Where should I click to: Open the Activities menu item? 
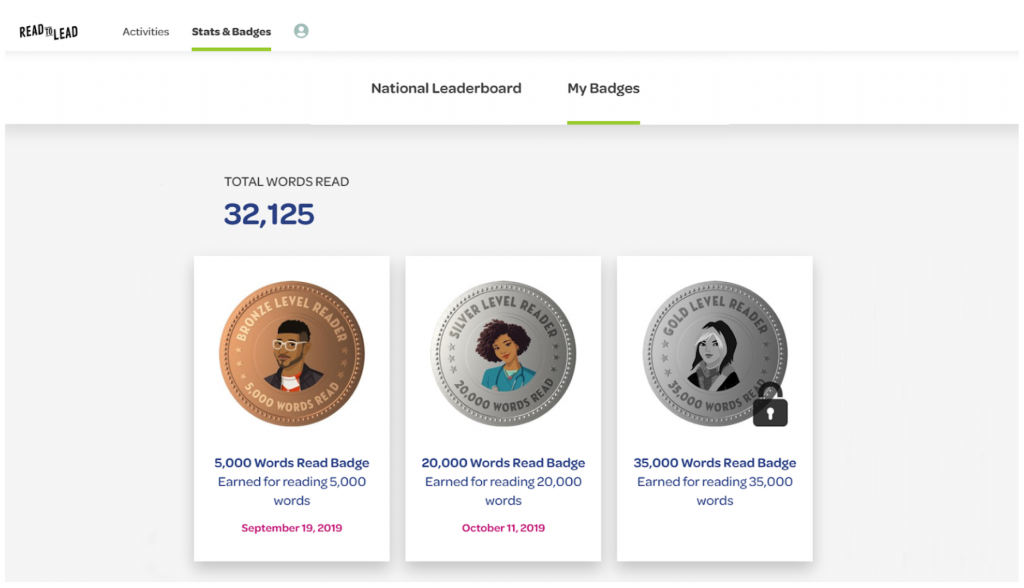coord(146,31)
